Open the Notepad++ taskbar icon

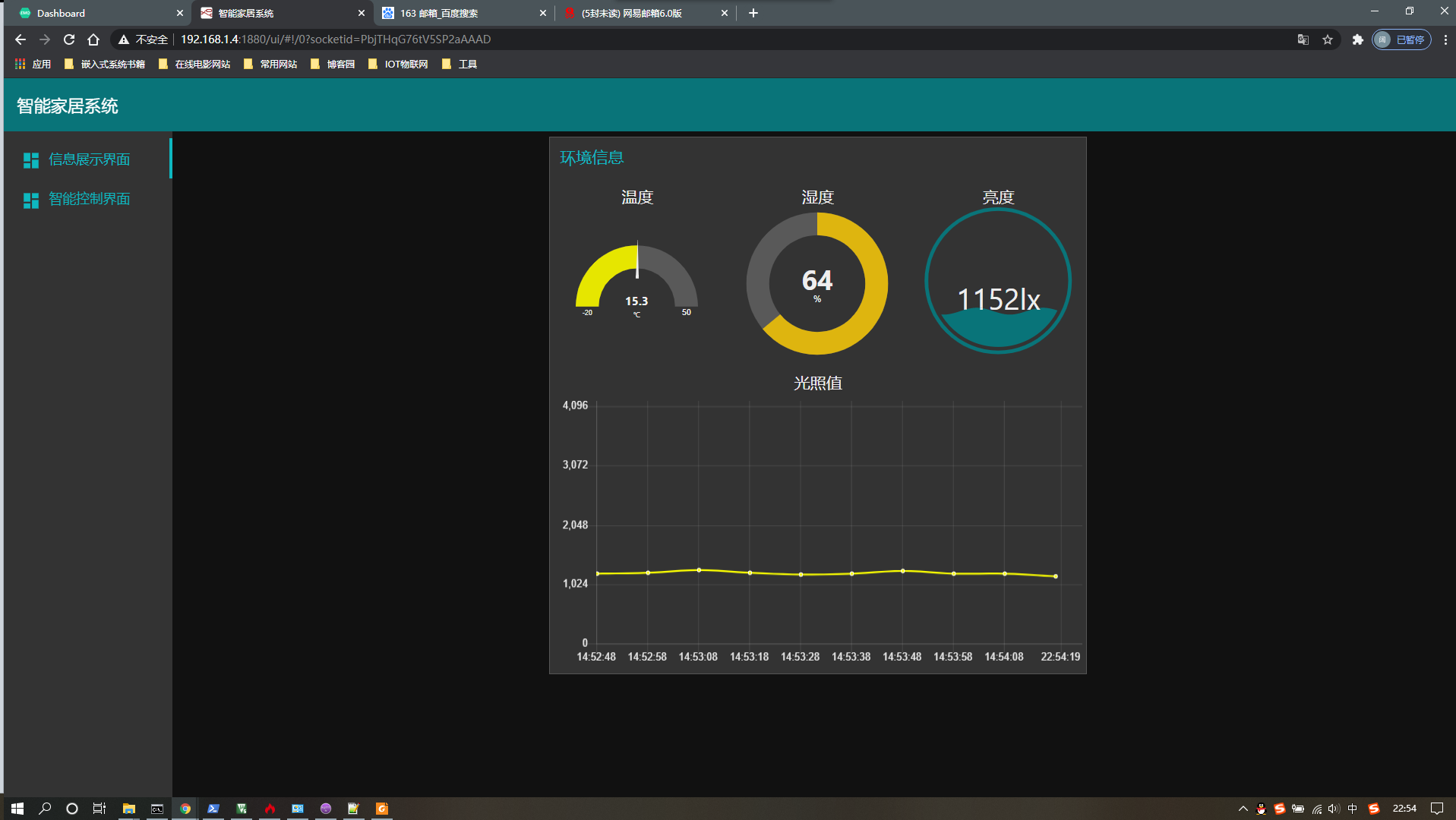coord(354,809)
